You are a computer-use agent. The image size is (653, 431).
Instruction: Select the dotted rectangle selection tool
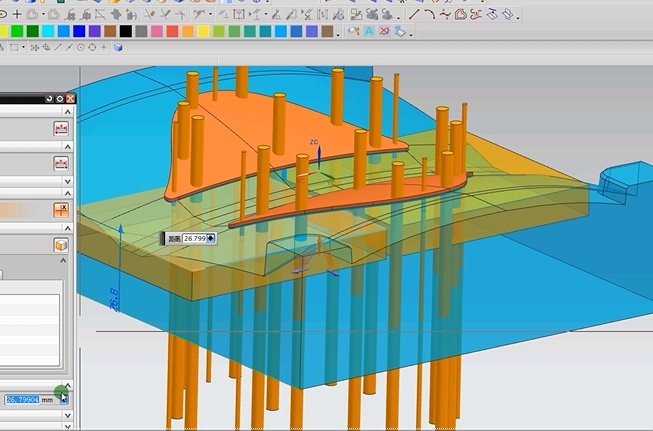coord(14,47)
